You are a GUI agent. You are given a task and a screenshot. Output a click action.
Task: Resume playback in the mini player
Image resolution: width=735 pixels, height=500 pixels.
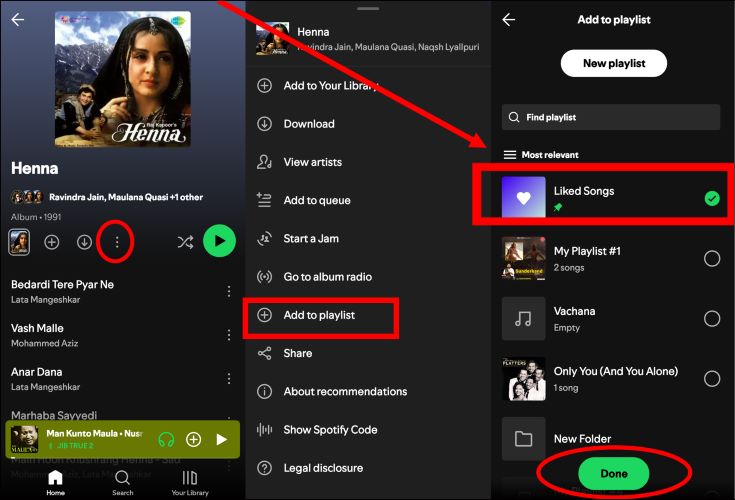point(221,439)
